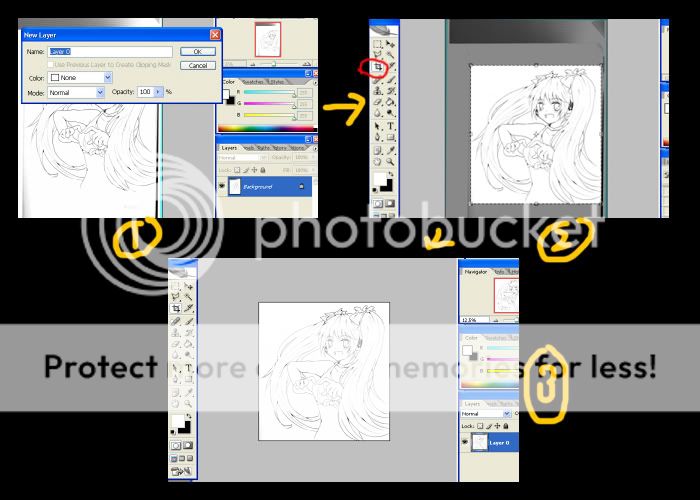This screenshot has height=500, width=700.
Task: Click the swap colors arrow in the top-right toolbox
Action: (392, 175)
